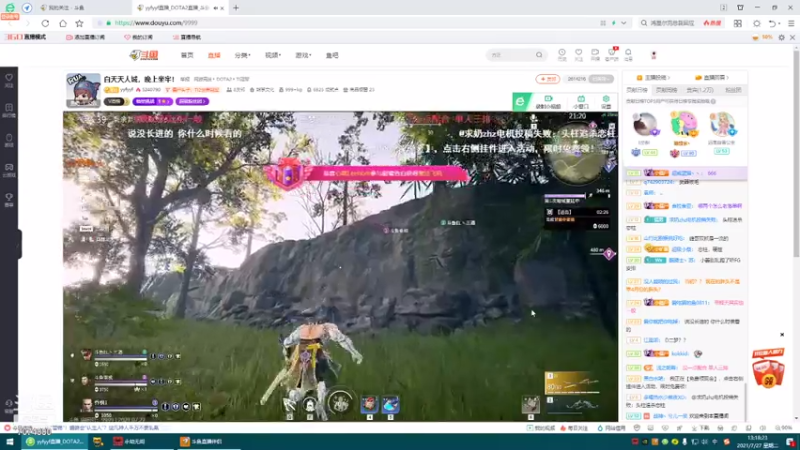Expand the 分类 navigation dropdown
The width and height of the screenshot is (800, 450).
[242, 55]
